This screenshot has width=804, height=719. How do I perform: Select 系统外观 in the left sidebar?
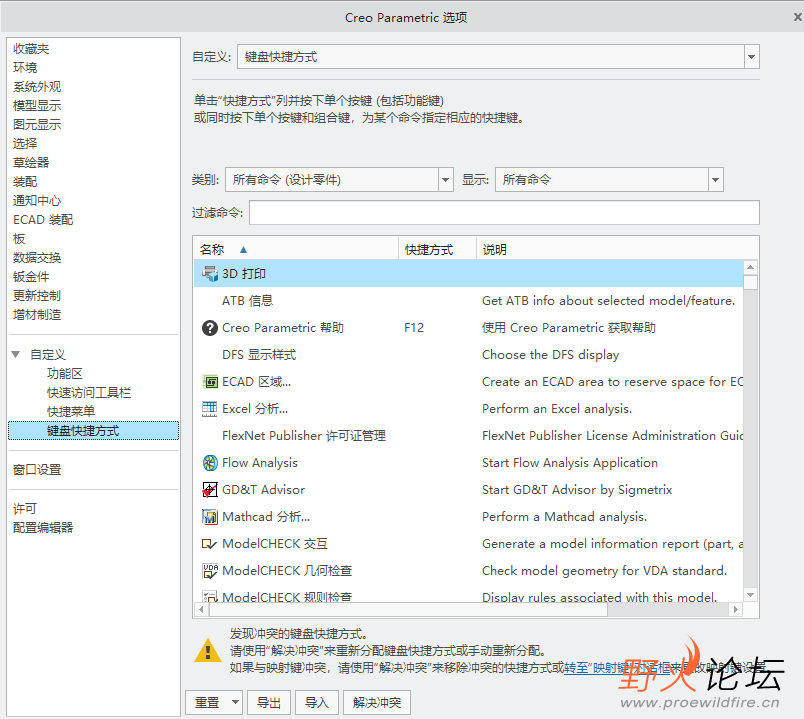point(37,87)
